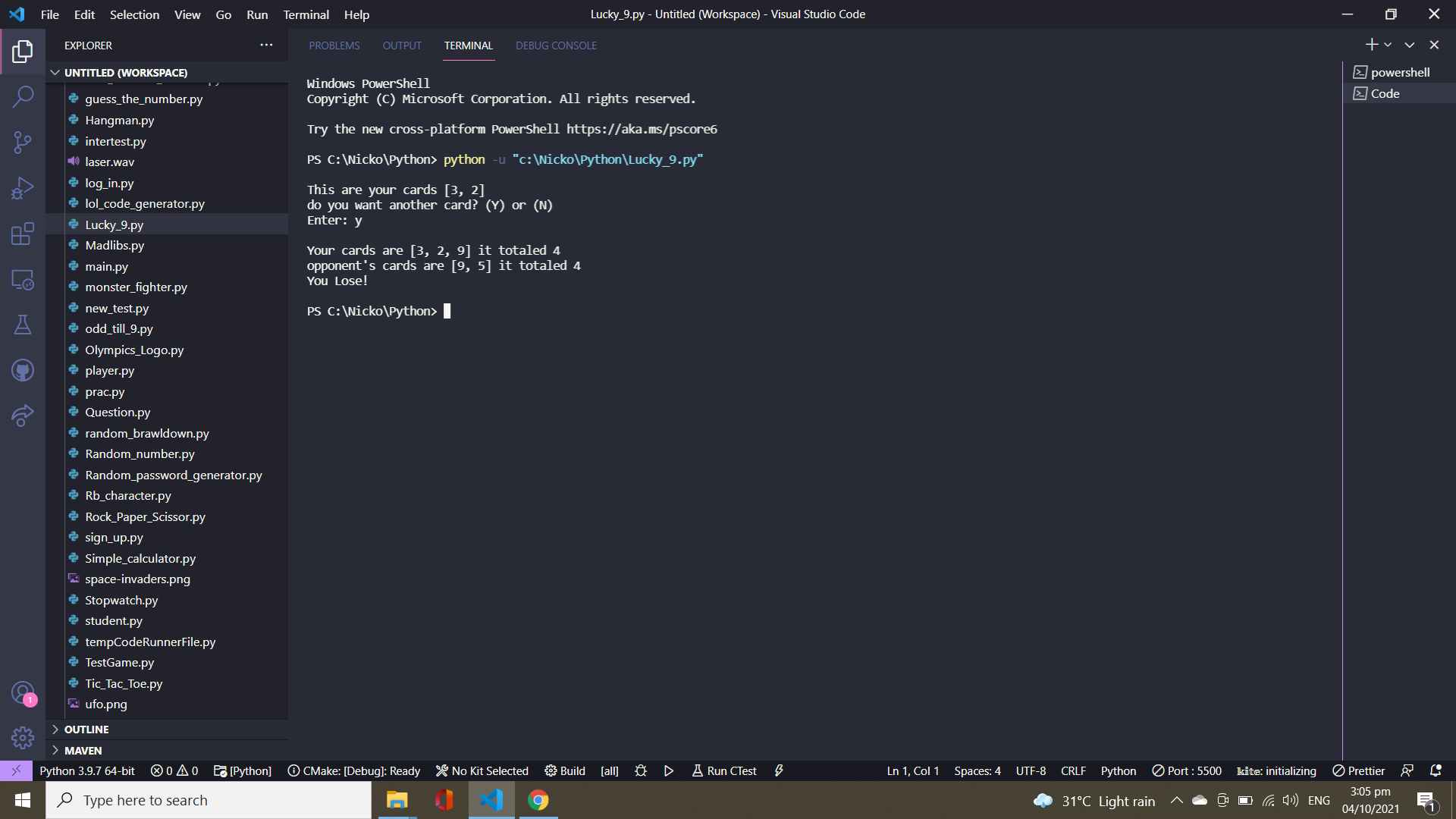Image resolution: width=1456 pixels, height=819 pixels.
Task: Open the Remote Explorer view
Action: coord(23,280)
